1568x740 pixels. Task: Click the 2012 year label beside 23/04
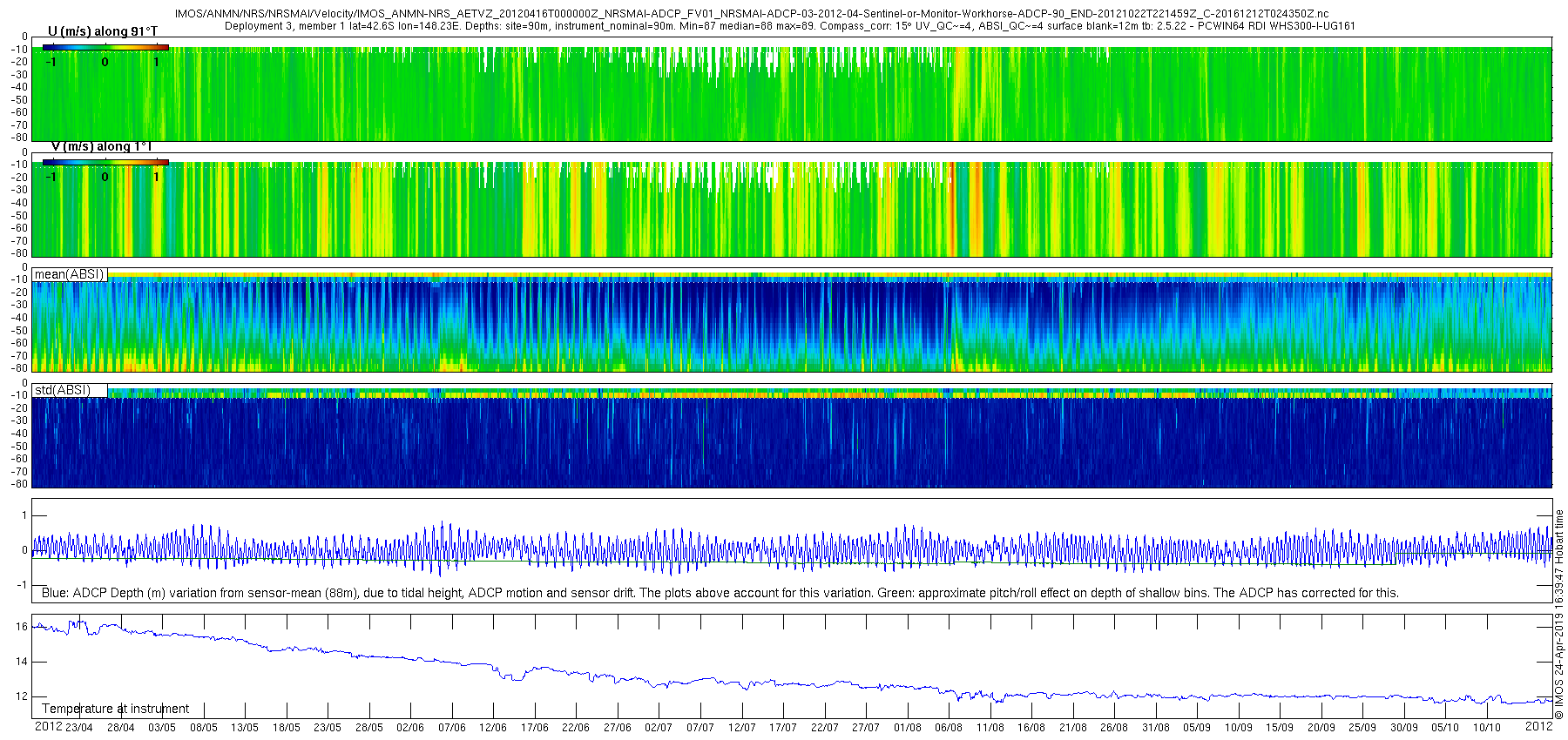[x=48, y=726]
